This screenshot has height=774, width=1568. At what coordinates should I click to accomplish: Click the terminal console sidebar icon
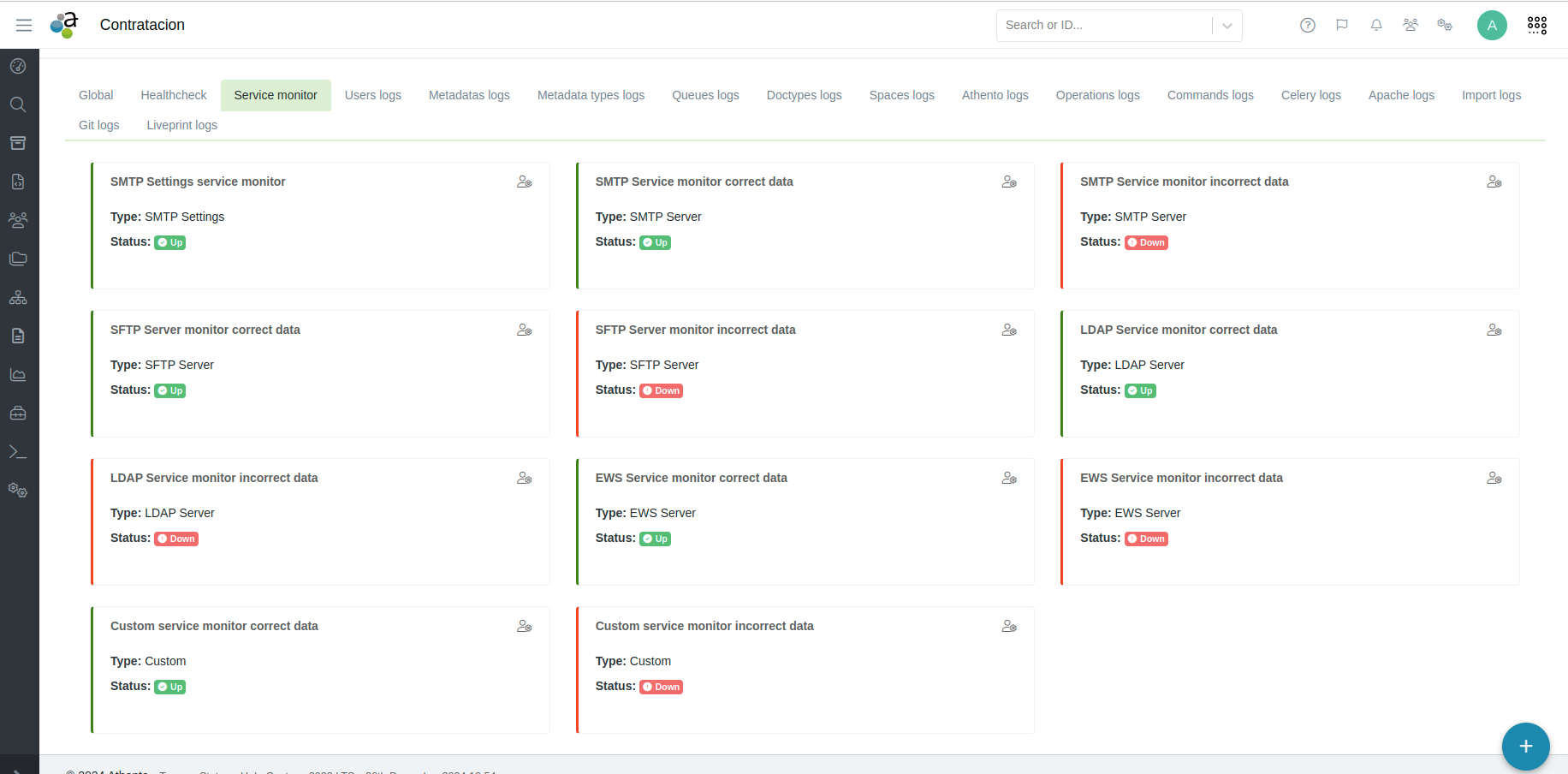(x=18, y=452)
